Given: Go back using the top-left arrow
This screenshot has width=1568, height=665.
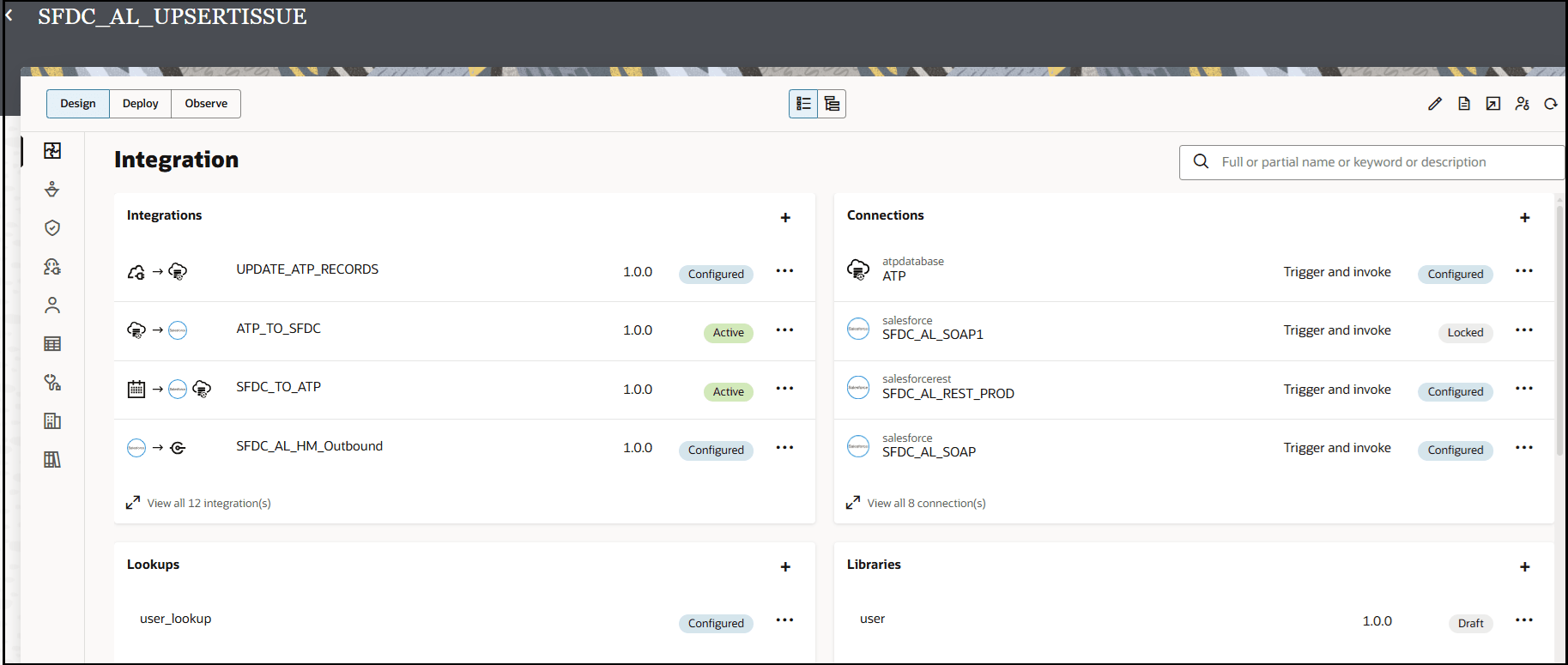Looking at the screenshot, I should [9, 15].
